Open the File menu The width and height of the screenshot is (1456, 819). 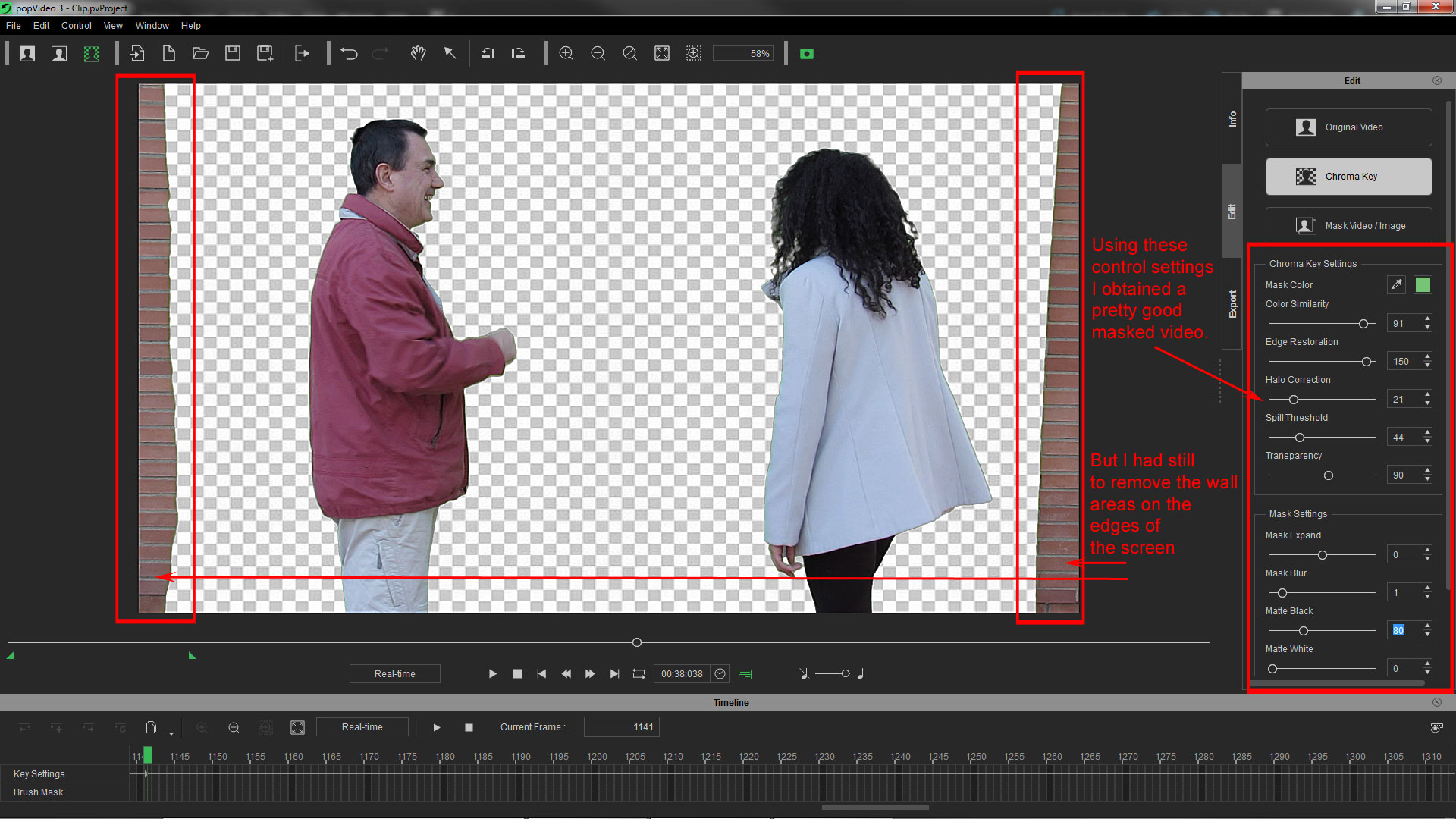point(14,26)
